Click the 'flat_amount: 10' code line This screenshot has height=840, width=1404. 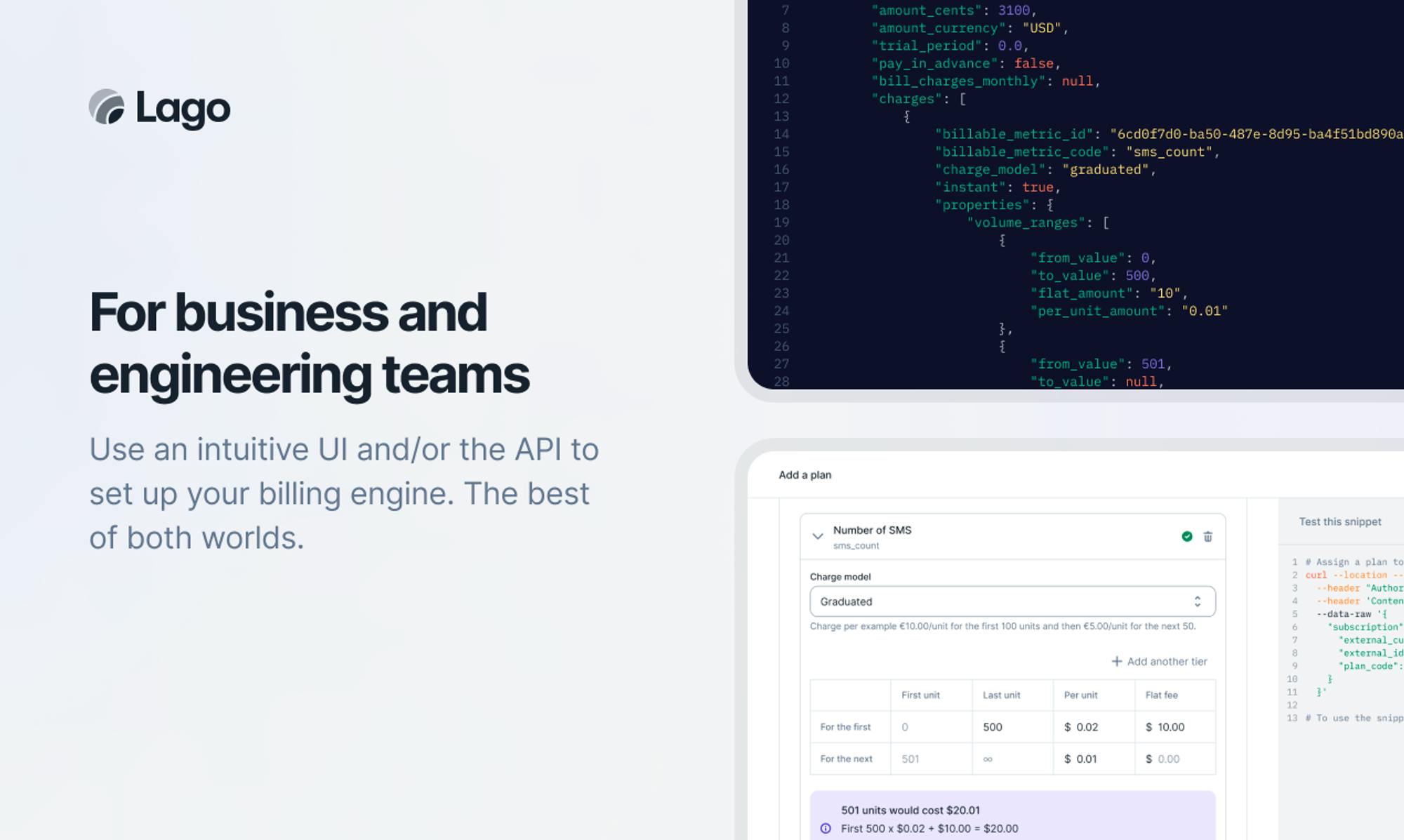pyautogui.click(x=1109, y=293)
